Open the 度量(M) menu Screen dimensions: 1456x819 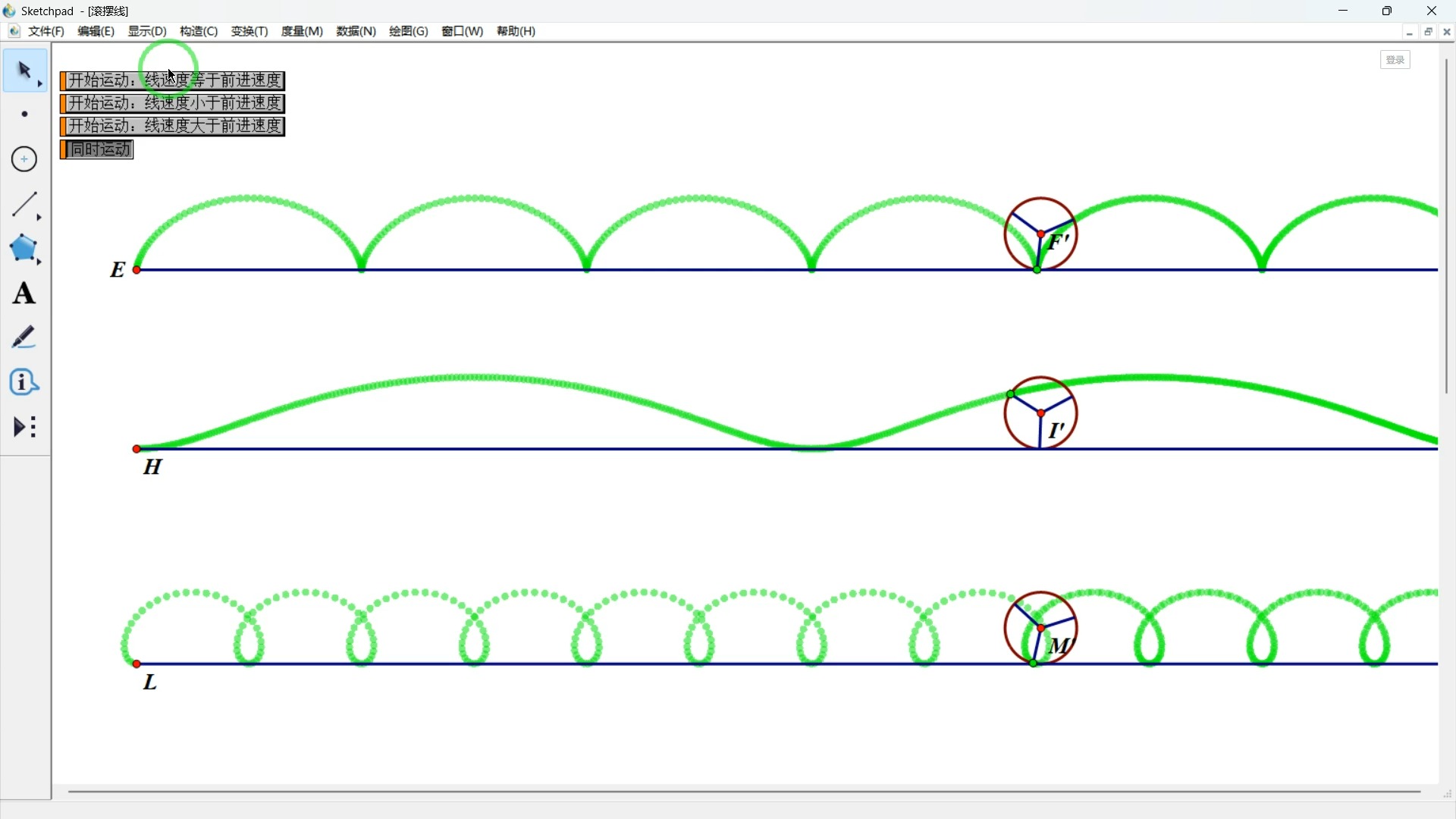[302, 31]
